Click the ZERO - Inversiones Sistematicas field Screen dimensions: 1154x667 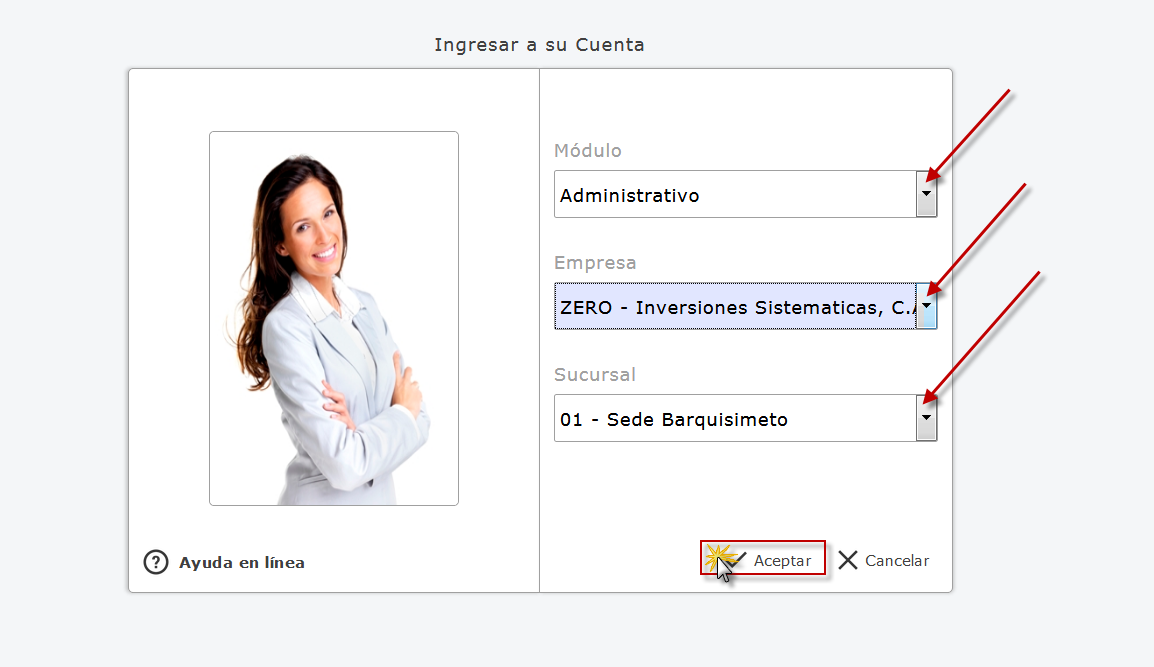tap(735, 307)
